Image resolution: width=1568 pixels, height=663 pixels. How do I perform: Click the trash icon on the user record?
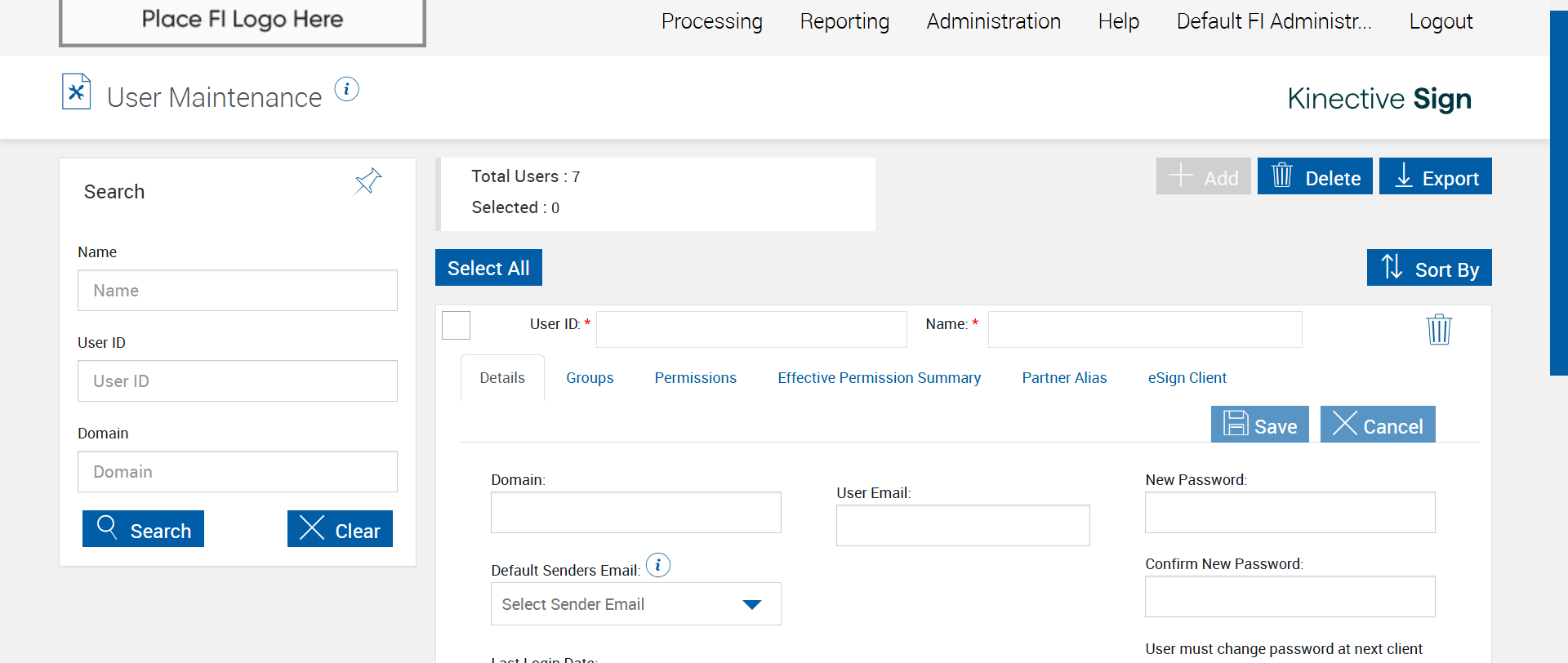pos(1438,330)
